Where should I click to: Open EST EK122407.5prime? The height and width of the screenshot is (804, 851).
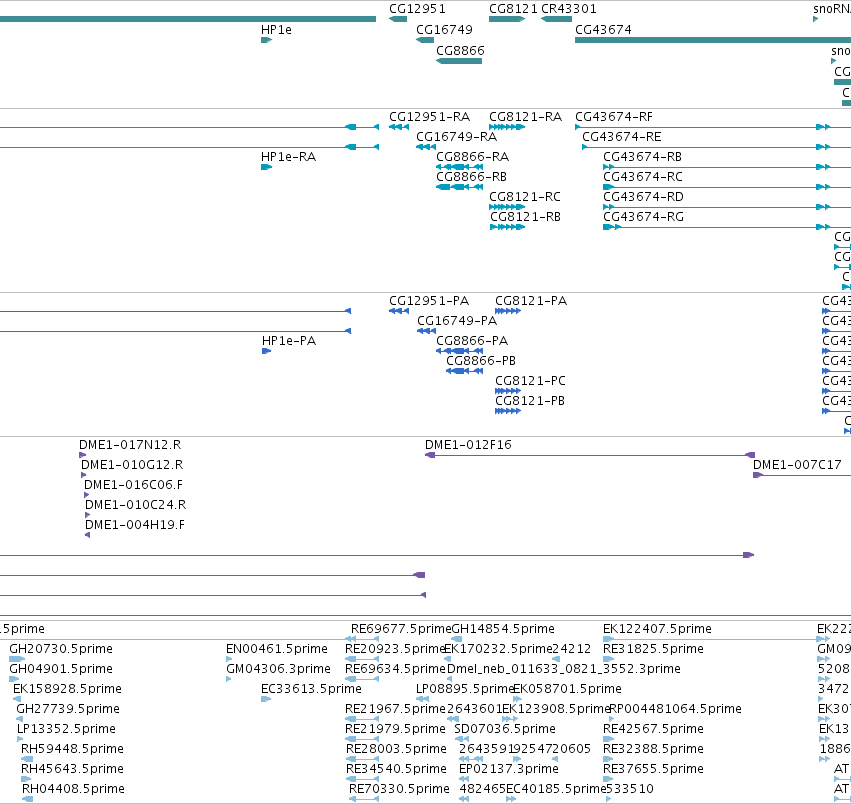[657, 629]
